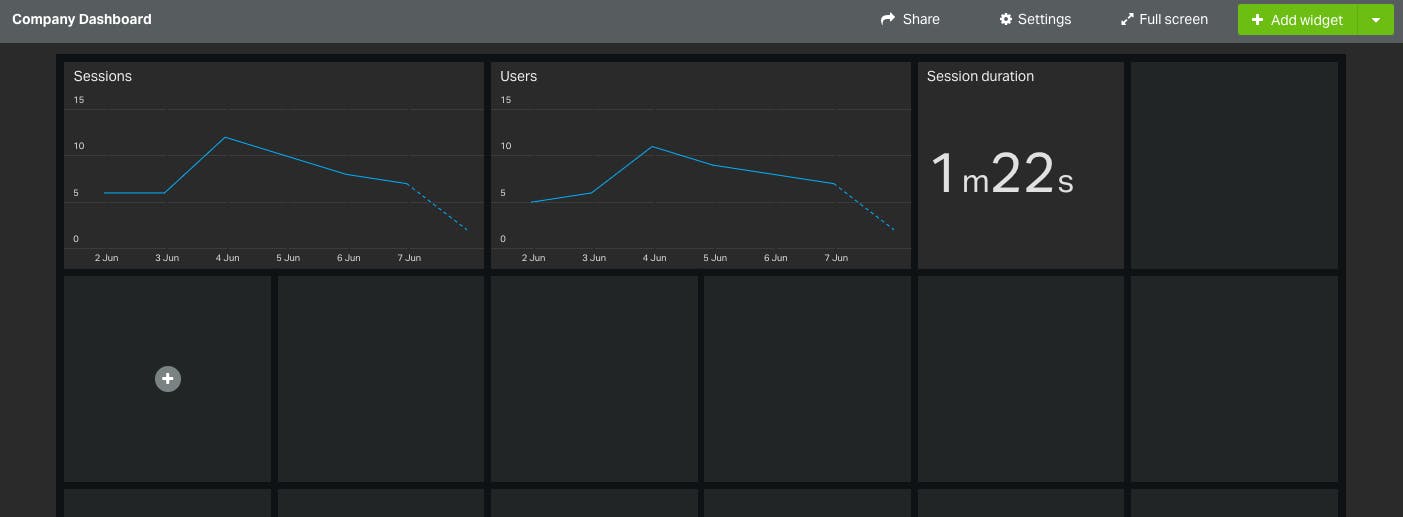Click the plus icon on Add widget
The height and width of the screenshot is (517, 1403).
click(x=1257, y=20)
